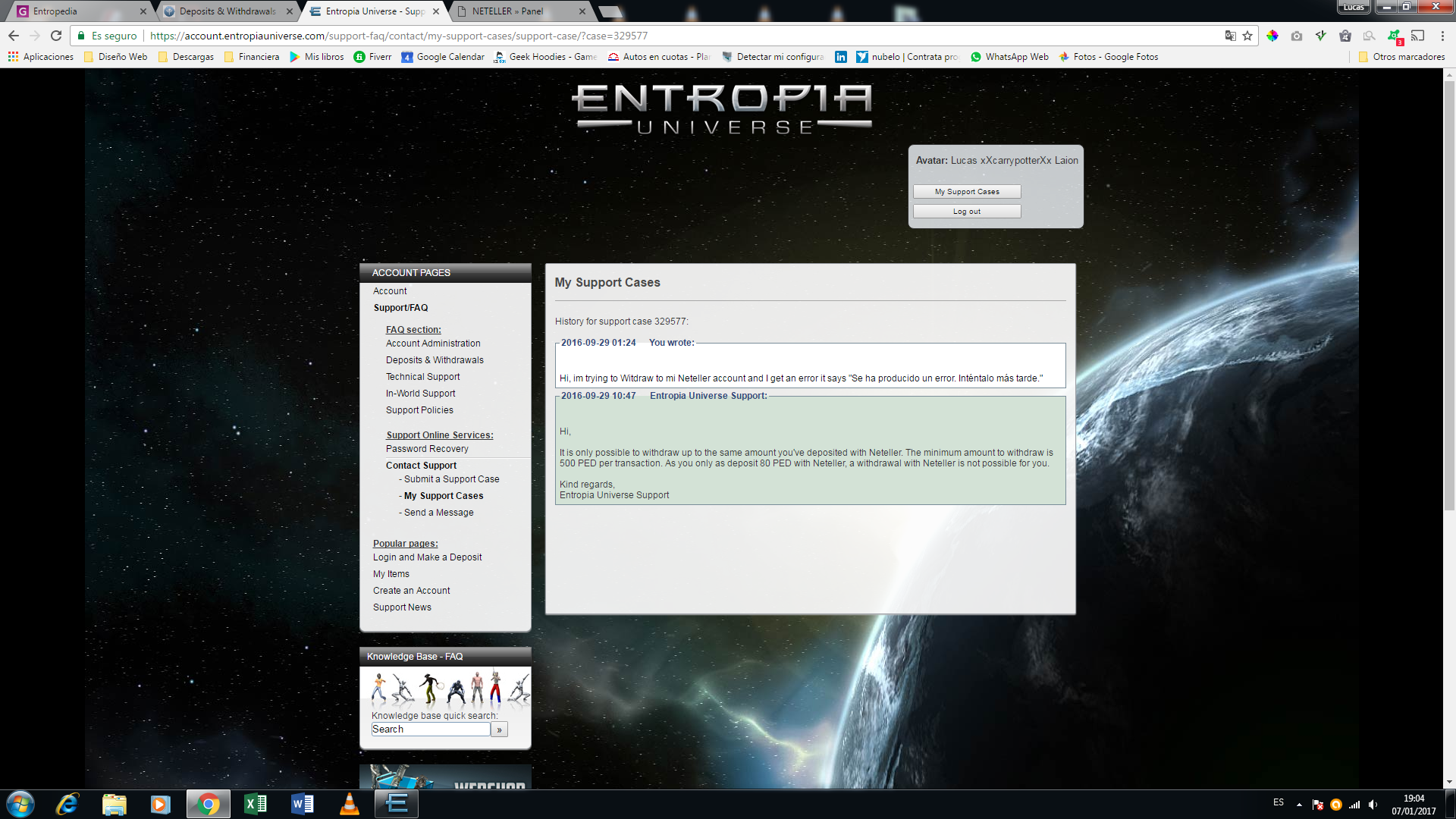Image resolution: width=1456 pixels, height=819 pixels.
Task: Switch to the Deposits & Withdrawals tab
Action: (227, 11)
